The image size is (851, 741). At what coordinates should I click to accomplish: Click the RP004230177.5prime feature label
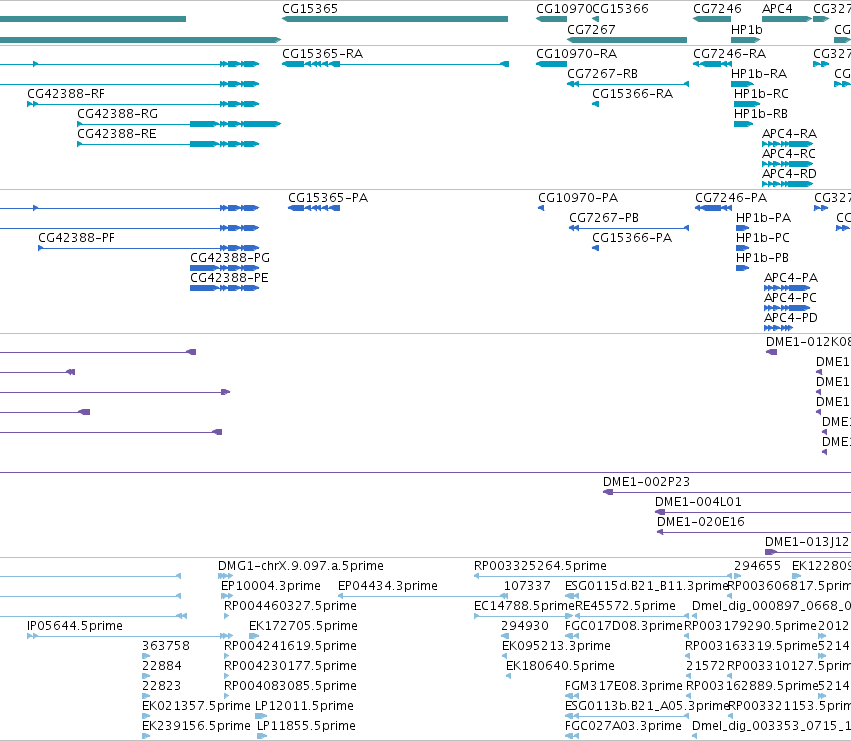tap(290, 666)
